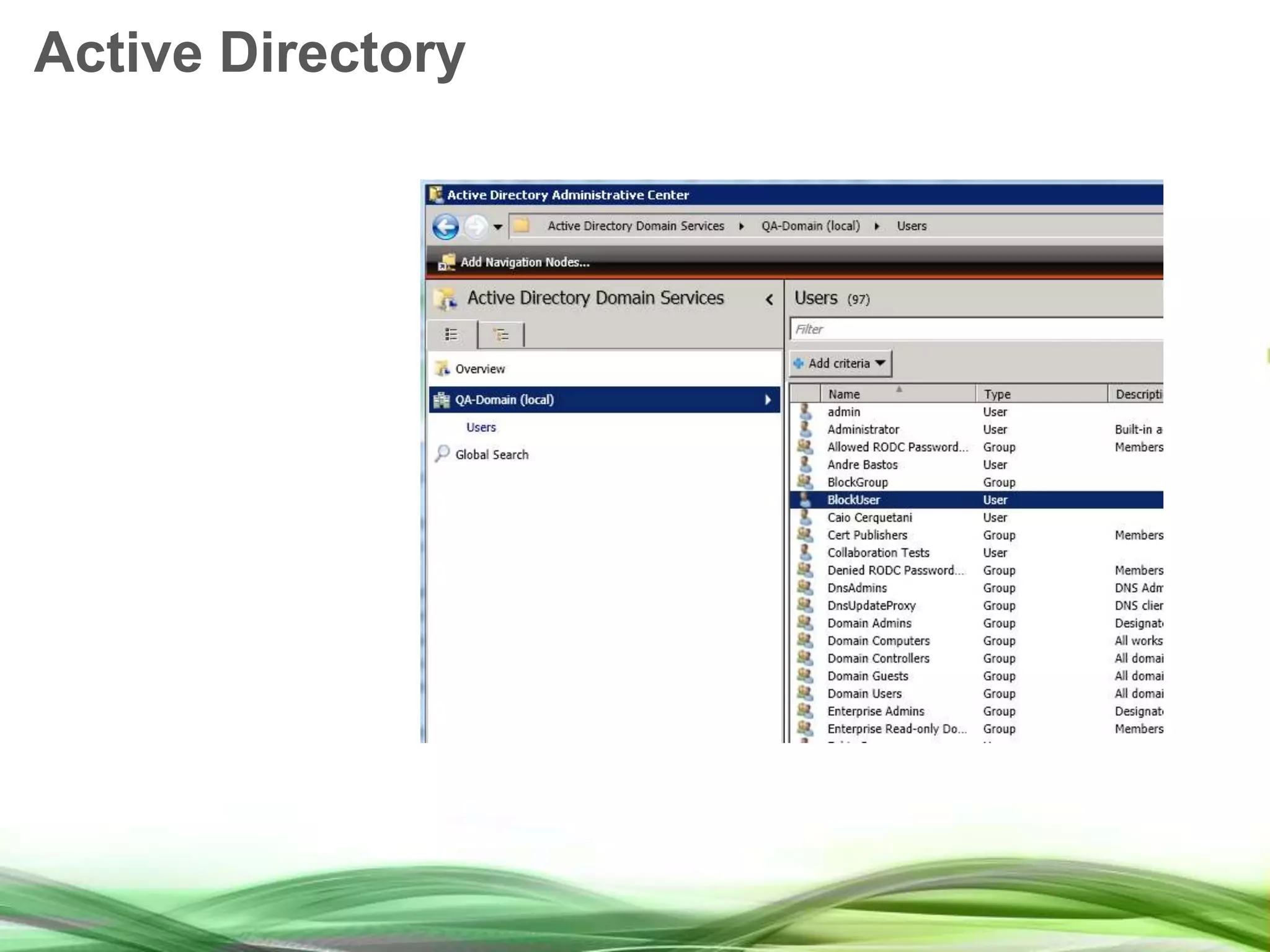Click QA-Domain (local) breadcrumb
Image resolution: width=1270 pixels, height=952 pixels.
point(810,226)
